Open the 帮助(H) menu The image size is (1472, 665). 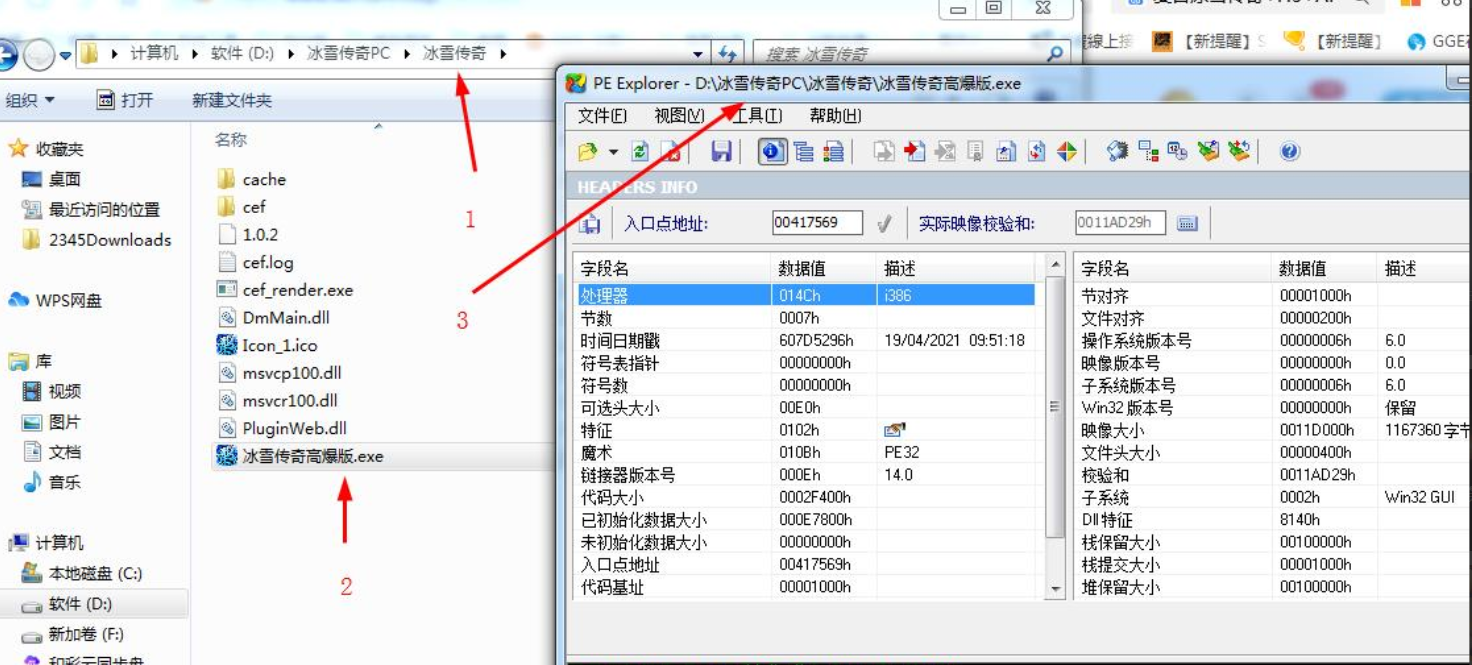click(835, 116)
